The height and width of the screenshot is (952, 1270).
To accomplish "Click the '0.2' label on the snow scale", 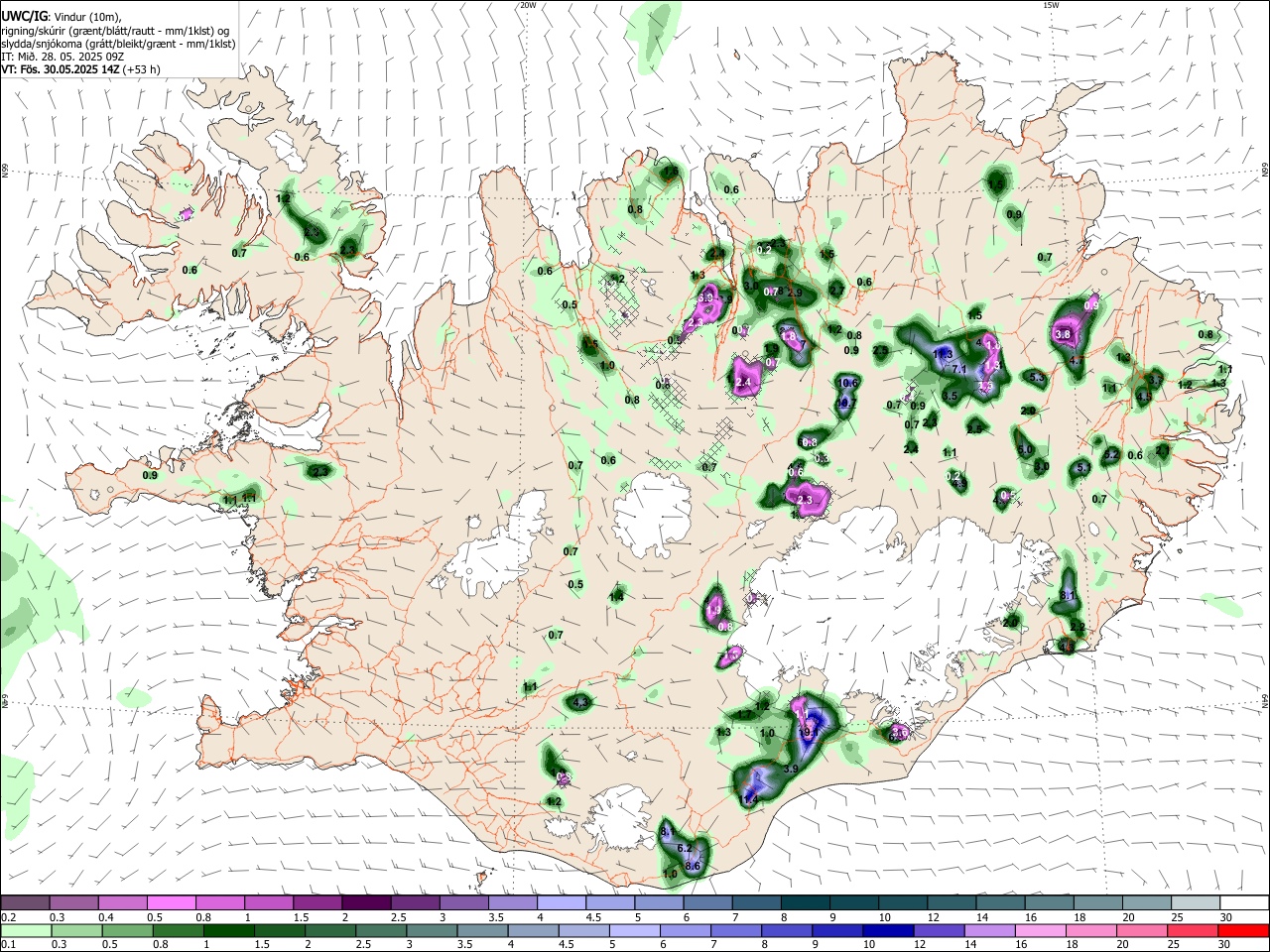I will point(8,917).
